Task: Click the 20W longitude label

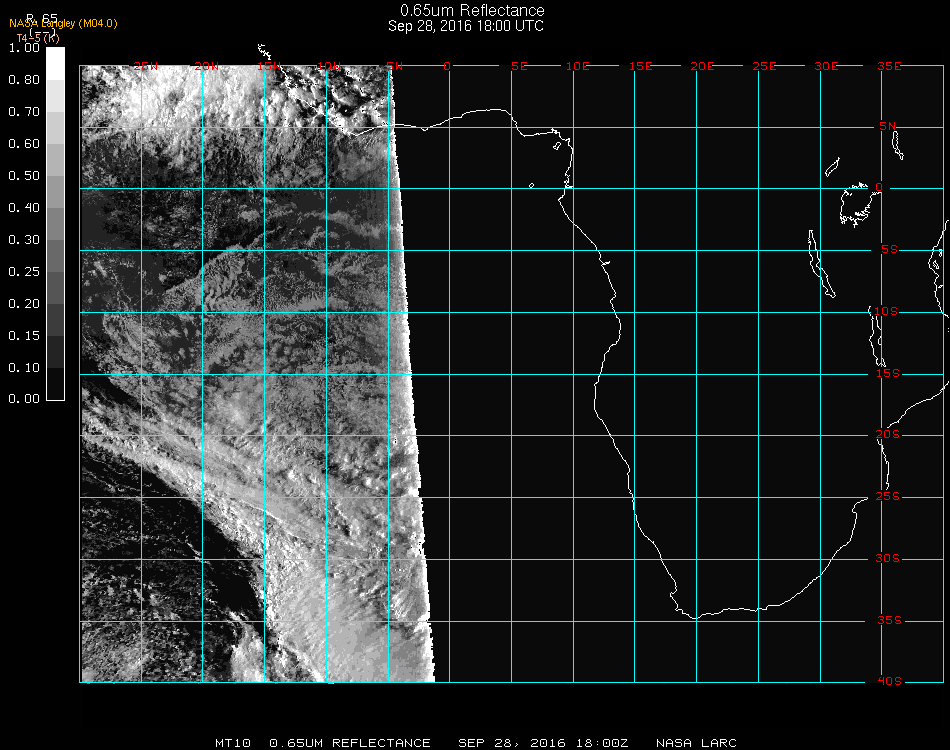Action: (x=207, y=67)
